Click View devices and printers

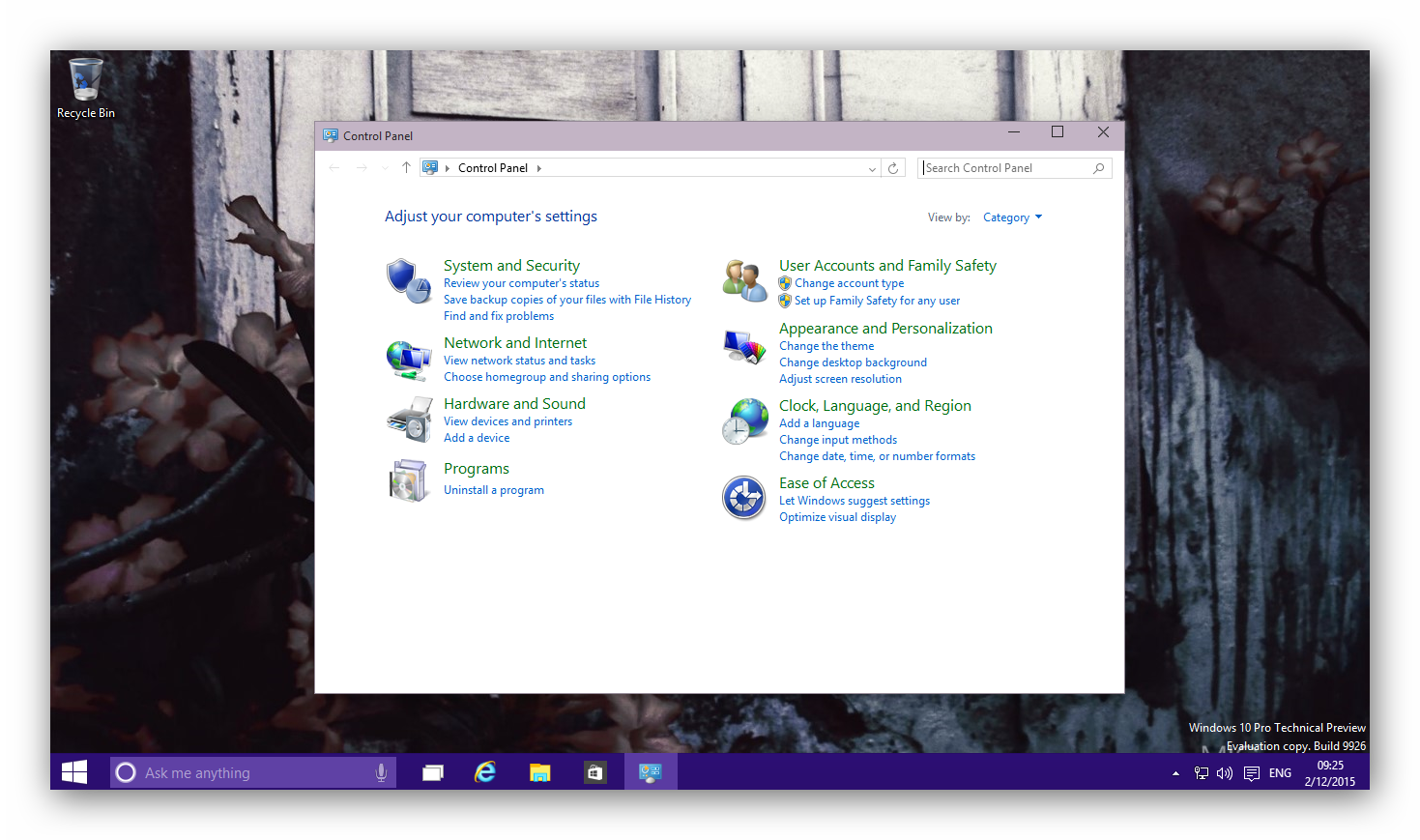(x=507, y=421)
